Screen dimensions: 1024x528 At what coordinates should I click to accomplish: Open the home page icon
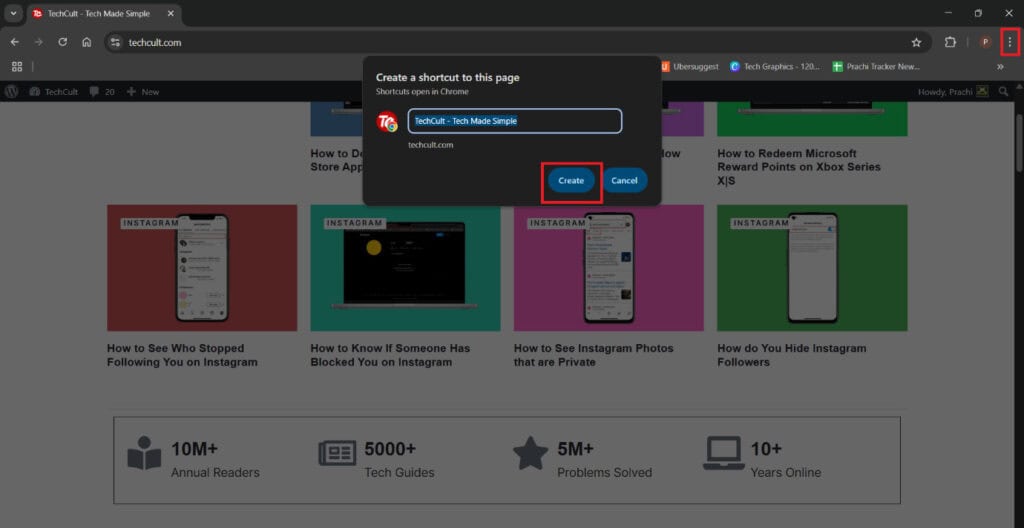tap(87, 42)
